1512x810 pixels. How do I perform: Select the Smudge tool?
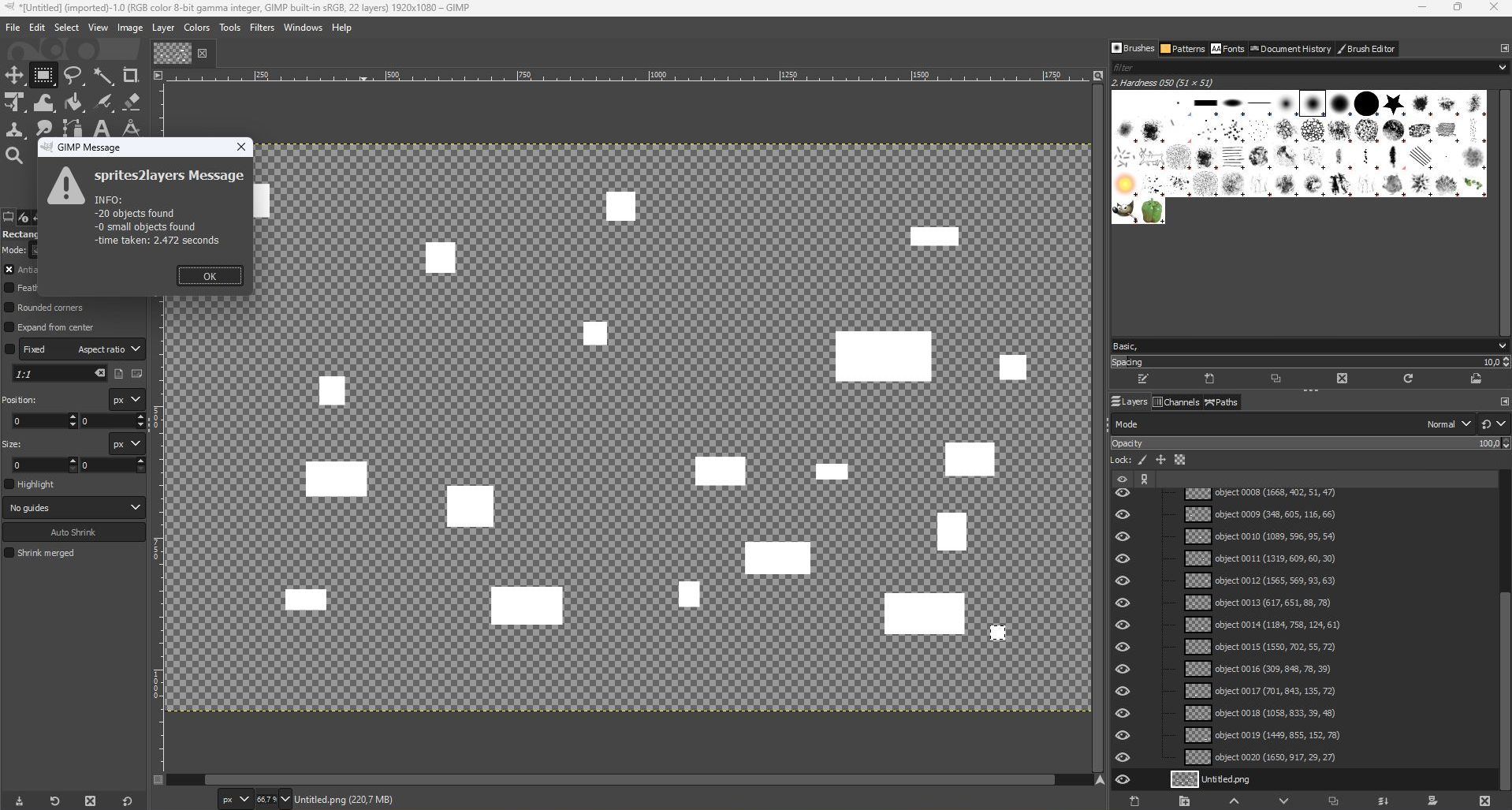pos(43,129)
